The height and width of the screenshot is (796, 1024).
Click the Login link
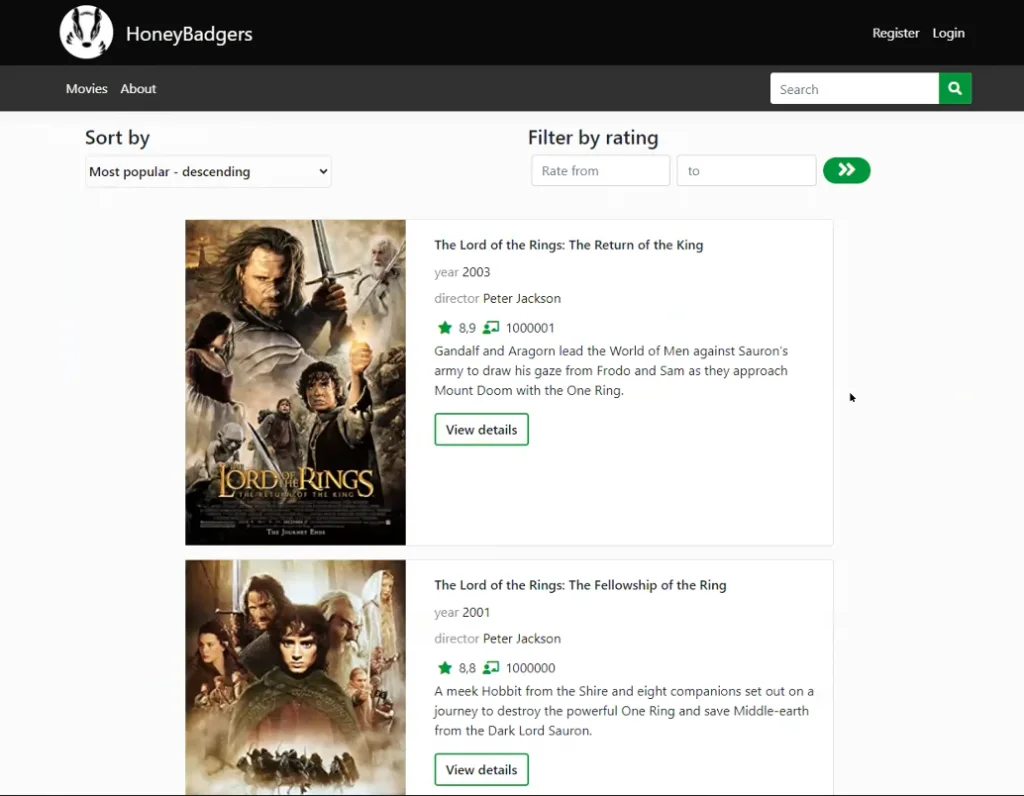[948, 33]
